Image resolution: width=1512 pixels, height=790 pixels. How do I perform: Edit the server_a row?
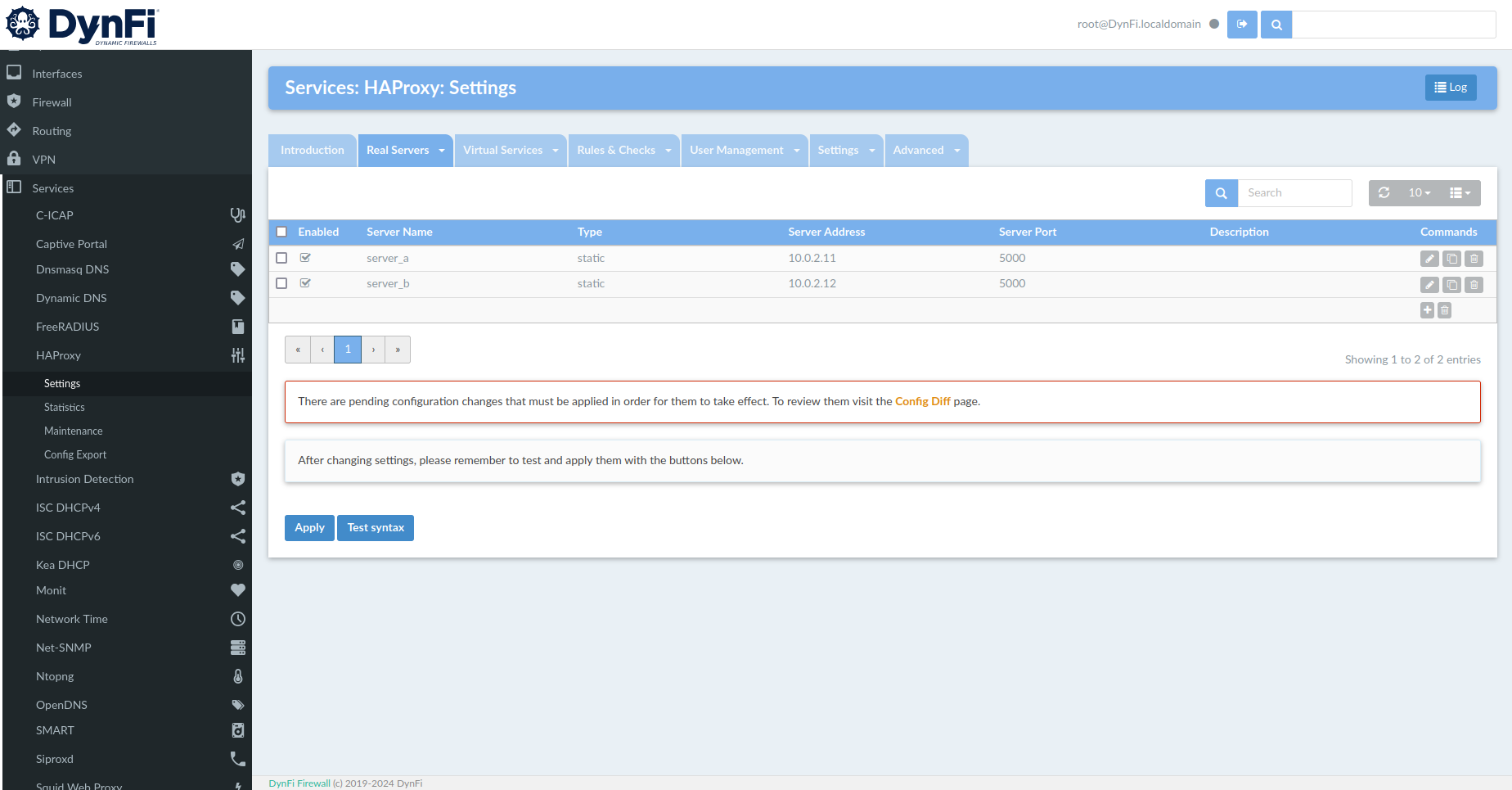click(1429, 259)
